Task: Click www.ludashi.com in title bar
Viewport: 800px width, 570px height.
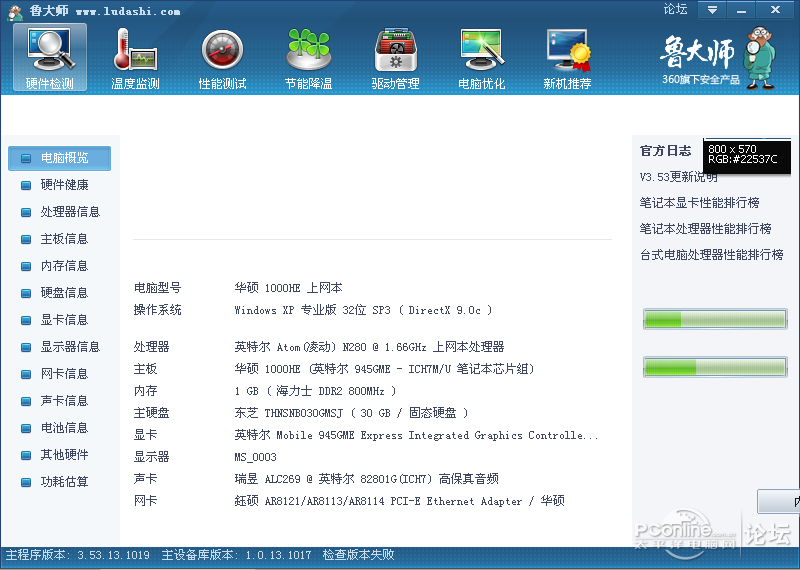Action: pyautogui.click(x=128, y=11)
